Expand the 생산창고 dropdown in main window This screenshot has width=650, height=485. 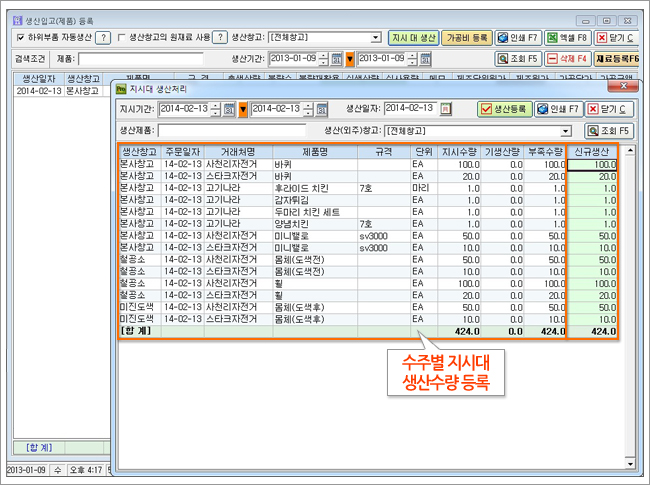point(376,38)
